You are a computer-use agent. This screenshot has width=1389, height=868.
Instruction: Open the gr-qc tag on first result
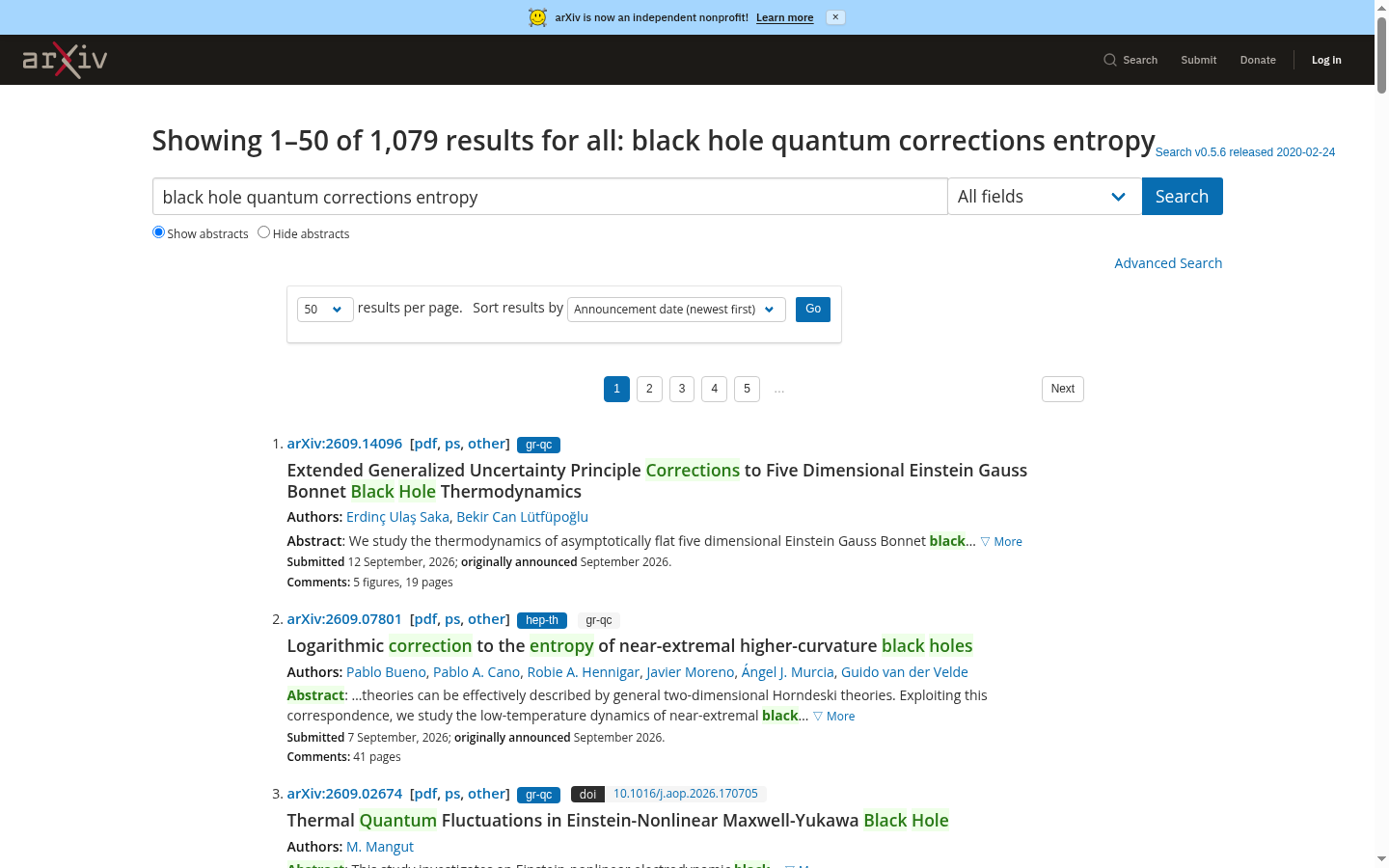coord(538,445)
